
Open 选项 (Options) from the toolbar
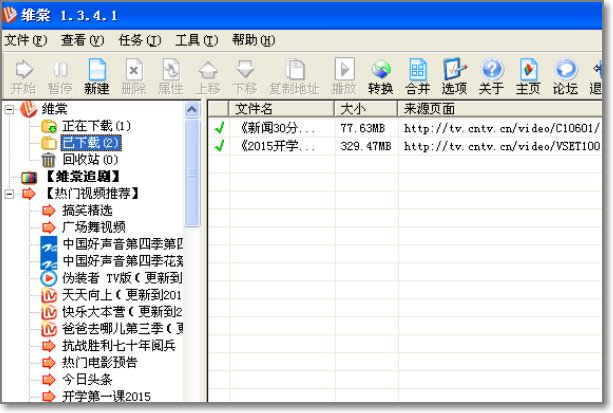click(455, 75)
